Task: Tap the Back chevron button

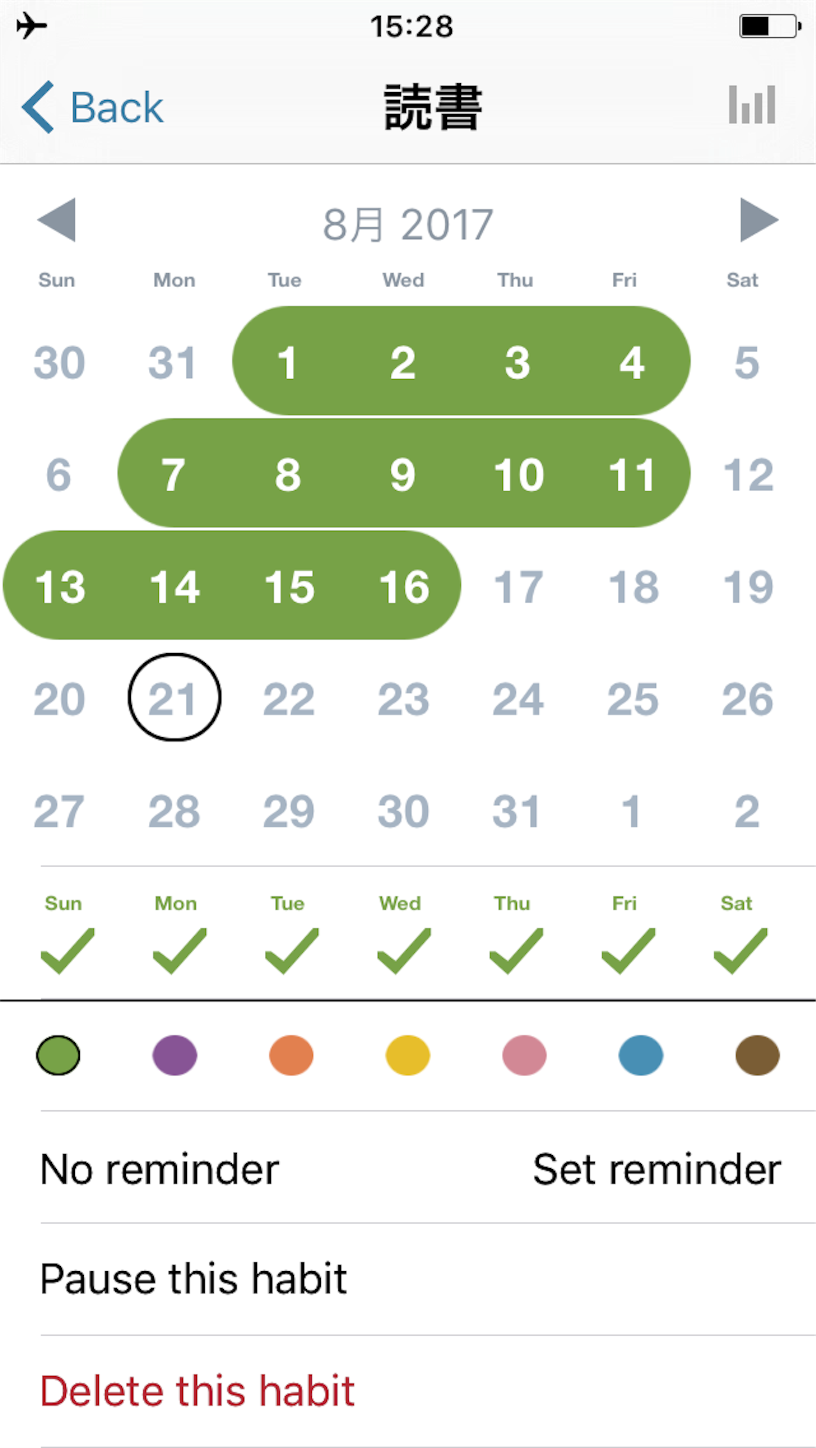Action: point(92,107)
